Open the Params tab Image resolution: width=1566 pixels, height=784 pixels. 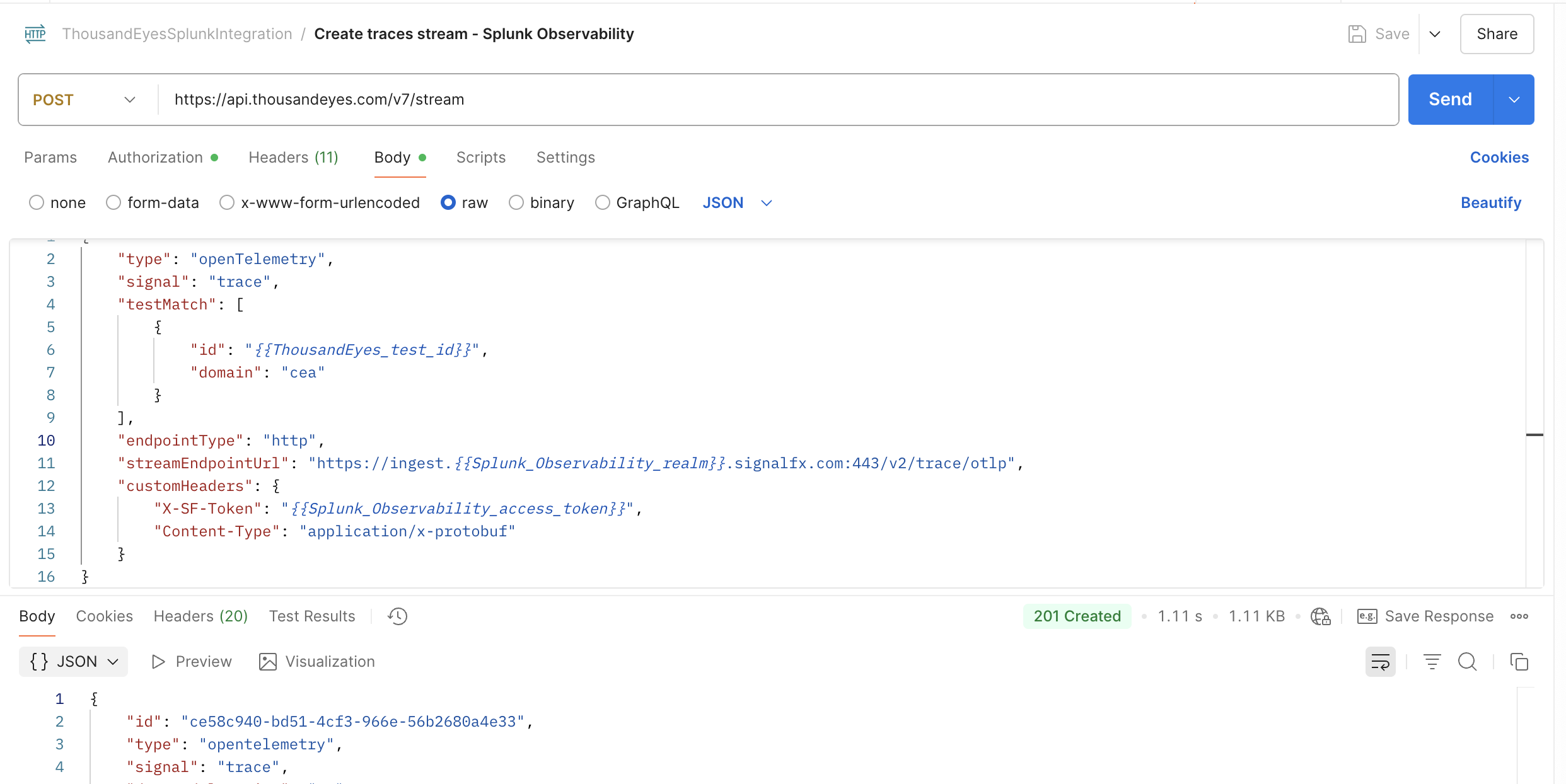click(x=50, y=158)
